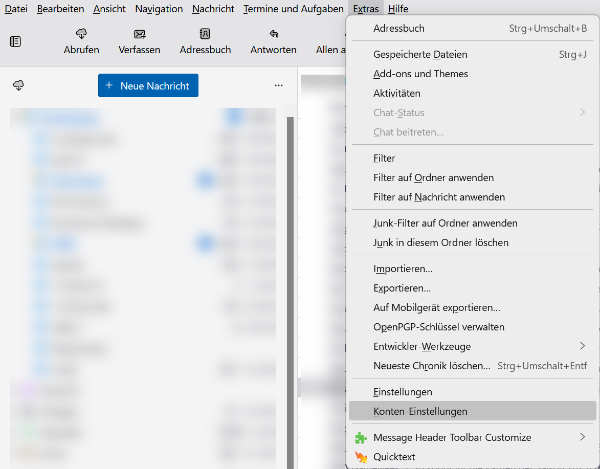Select OpenPGP-Schlüssel verwalten
This screenshot has height=469, width=600.
point(438,327)
